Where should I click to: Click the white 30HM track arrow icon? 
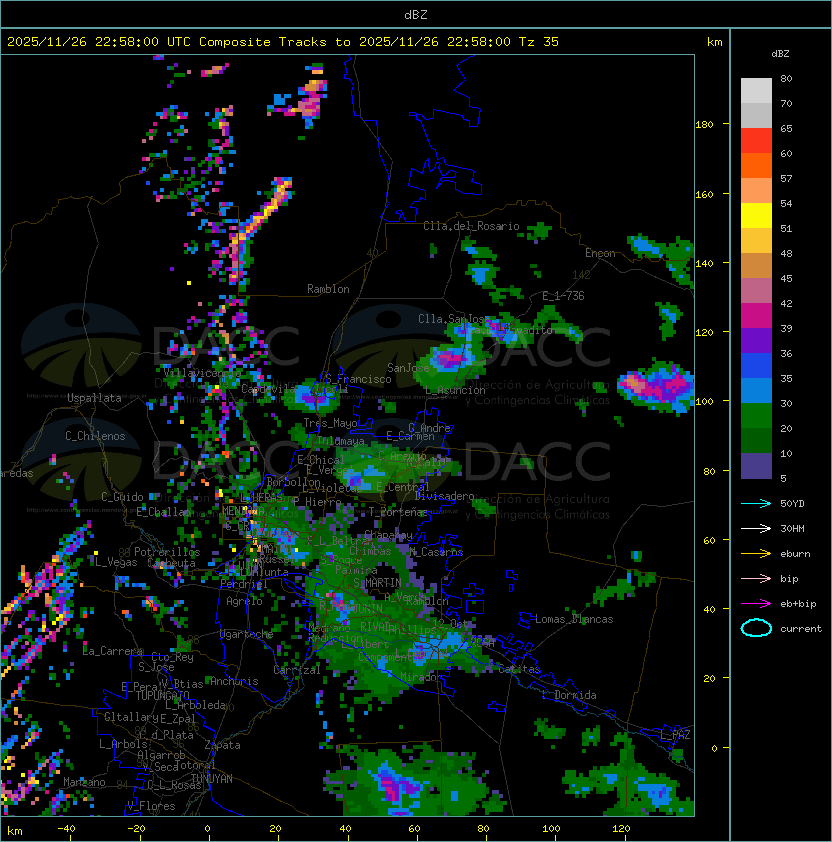click(x=756, y=528)
